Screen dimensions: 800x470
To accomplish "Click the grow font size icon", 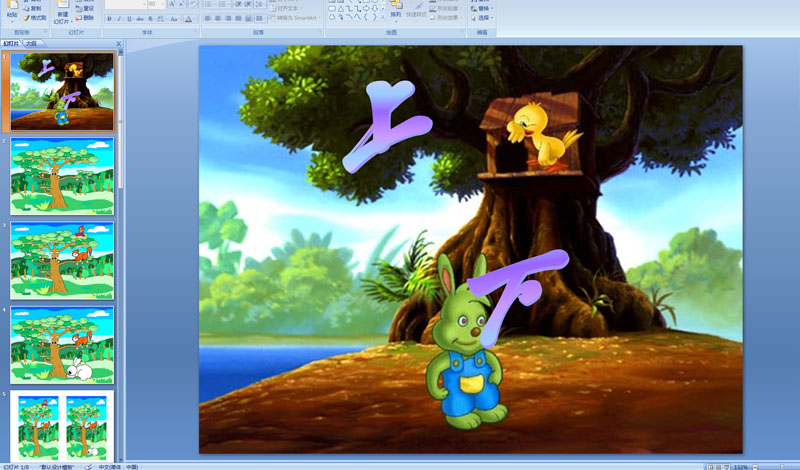I will [x=172, y=4].
